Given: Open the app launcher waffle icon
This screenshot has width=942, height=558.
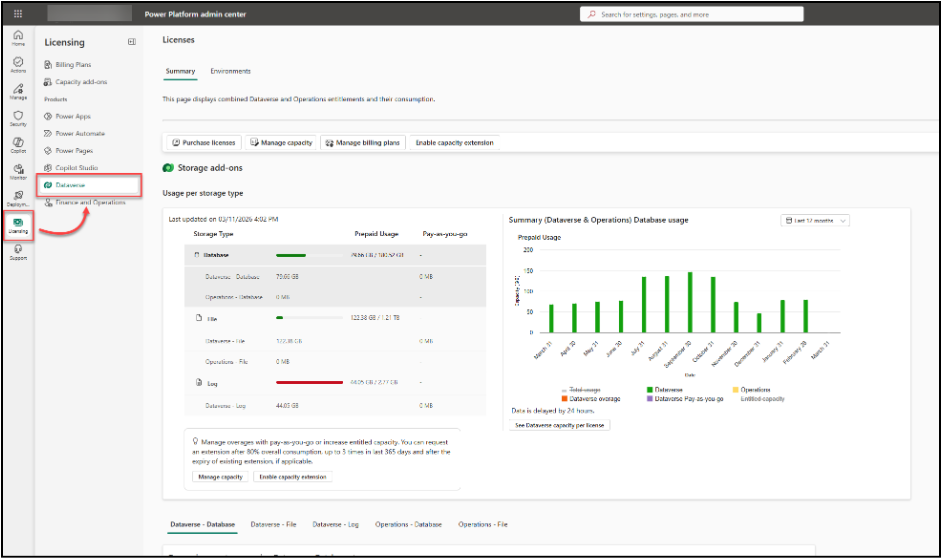Looking at the screenshot, I should [18, 14].
